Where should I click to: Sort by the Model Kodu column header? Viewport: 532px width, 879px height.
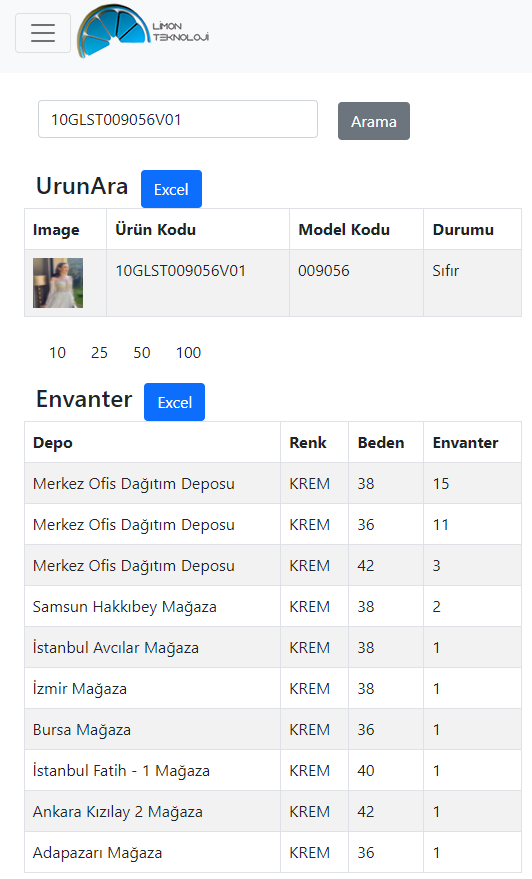[x=344, y=230]
